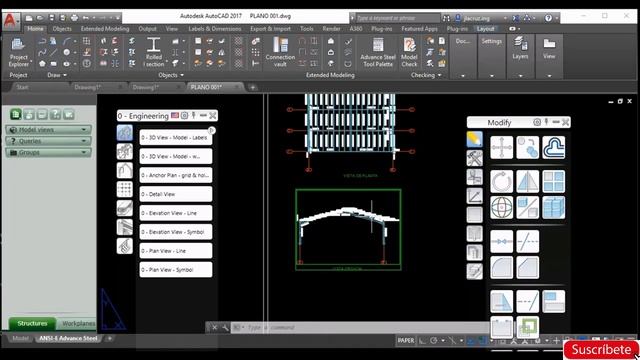Open Advance Steel Tool Palette

(378, 52)
